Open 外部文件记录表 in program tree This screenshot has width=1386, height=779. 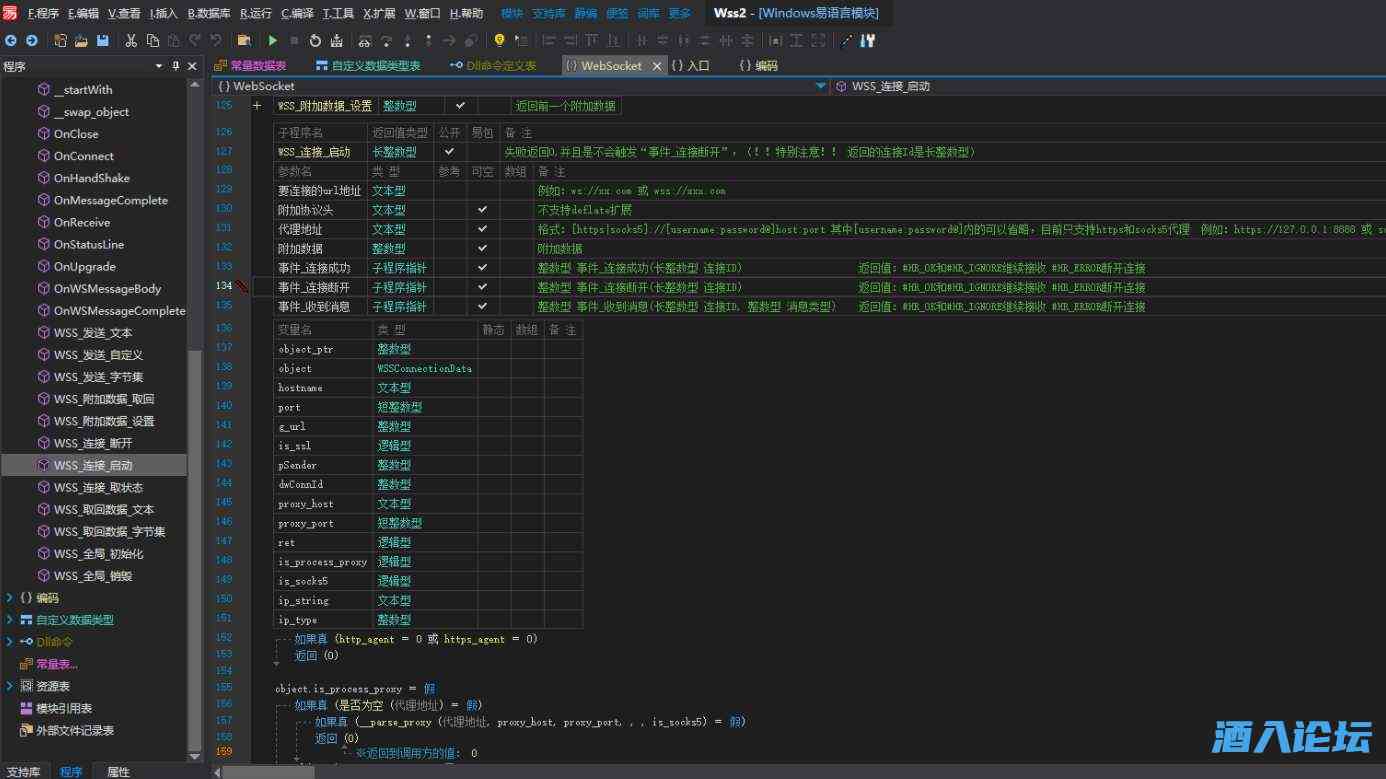[x=75, y=730]
